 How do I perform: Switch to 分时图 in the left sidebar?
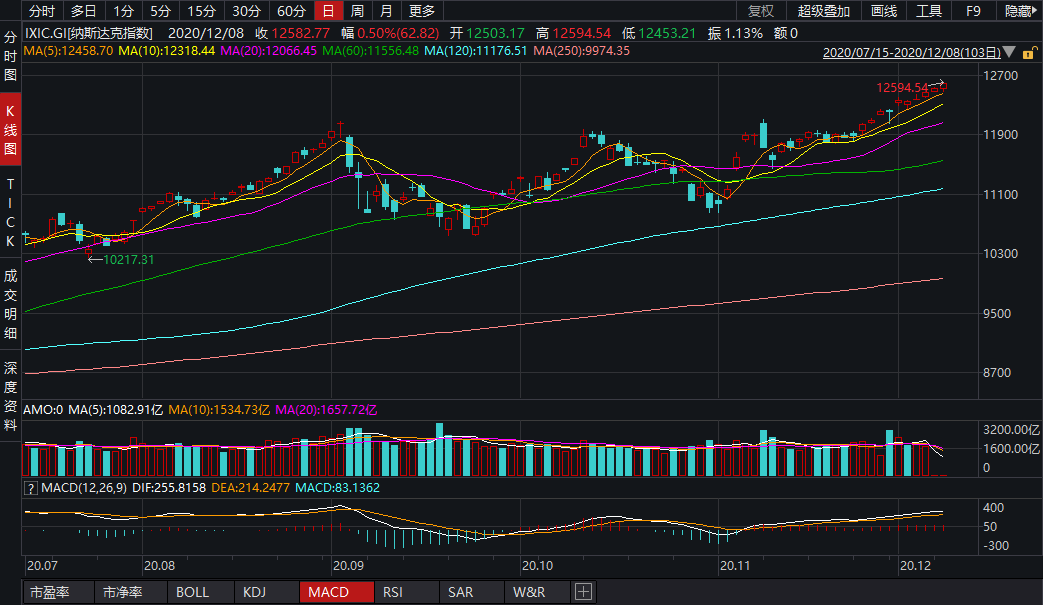point(10,55)
